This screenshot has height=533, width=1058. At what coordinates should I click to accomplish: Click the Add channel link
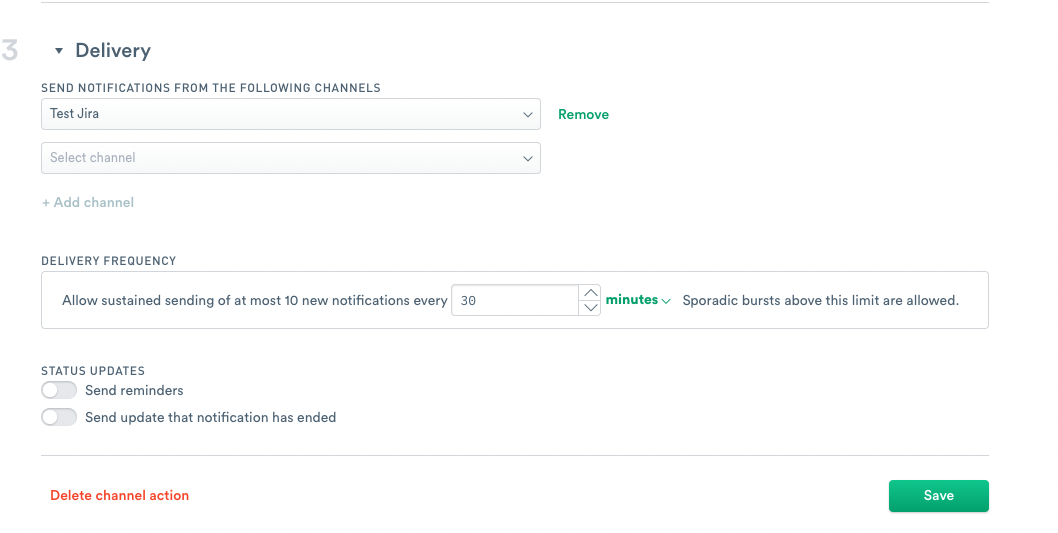tap(88, 202)
